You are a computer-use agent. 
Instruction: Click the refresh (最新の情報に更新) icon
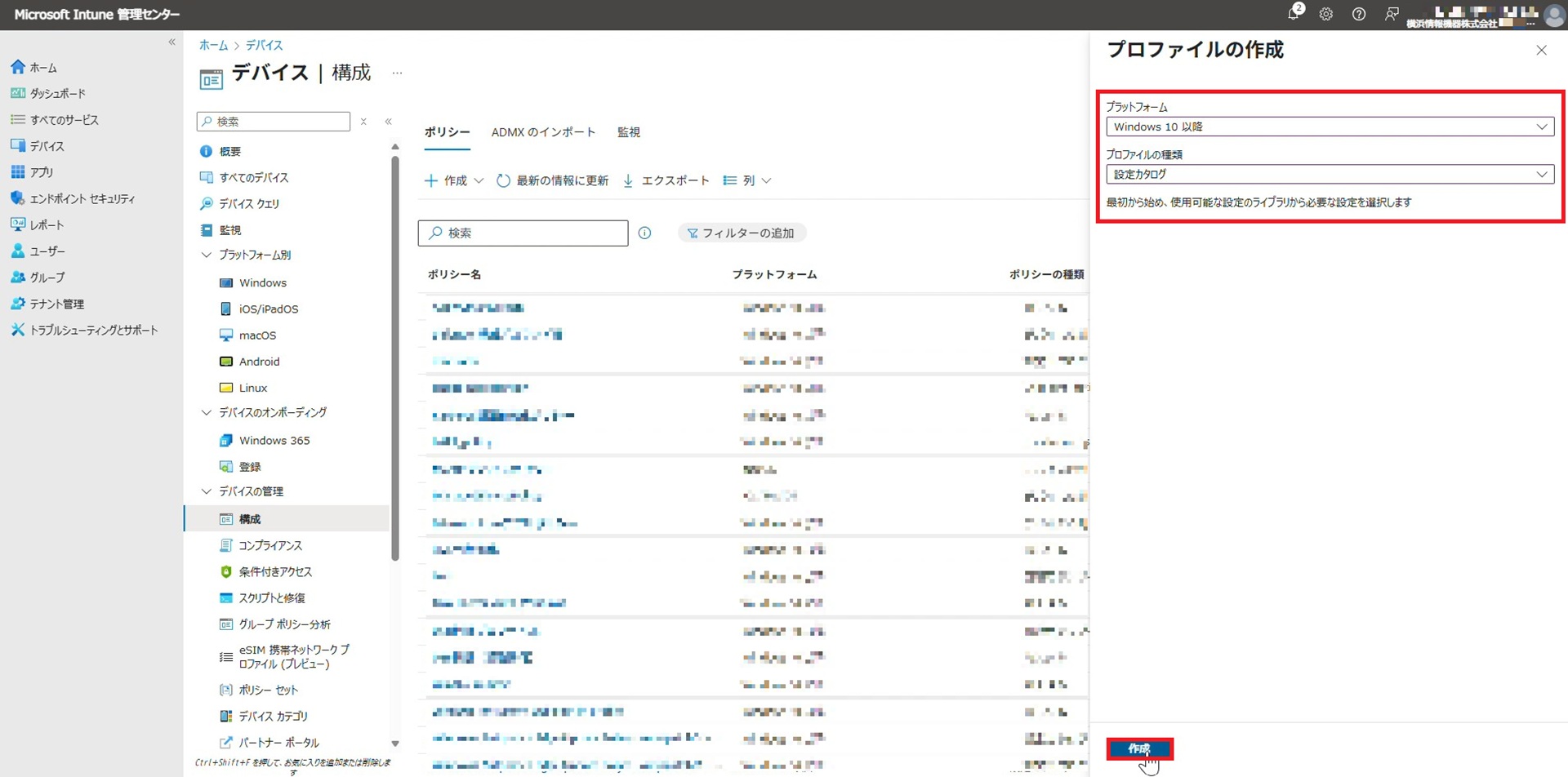(504, 180)
